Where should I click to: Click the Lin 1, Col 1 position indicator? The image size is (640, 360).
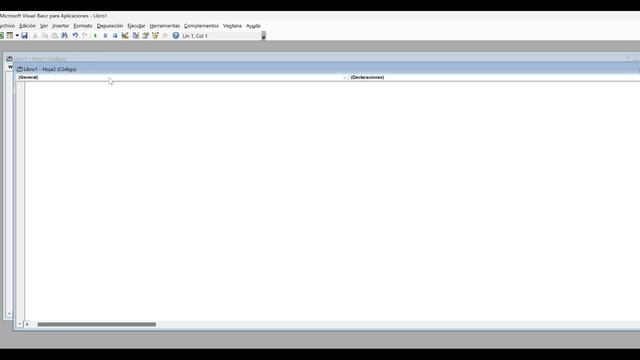[195, 36]
